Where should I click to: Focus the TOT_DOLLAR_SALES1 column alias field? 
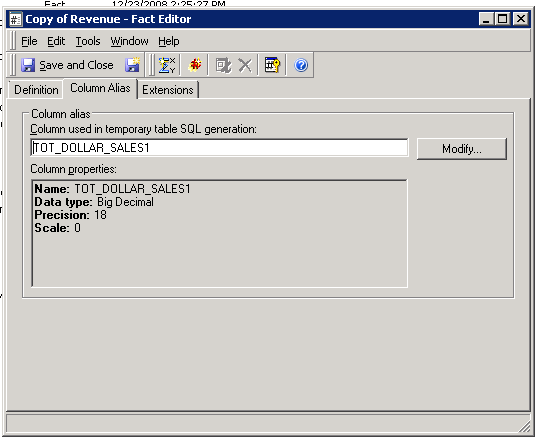(x=219, y=148)
